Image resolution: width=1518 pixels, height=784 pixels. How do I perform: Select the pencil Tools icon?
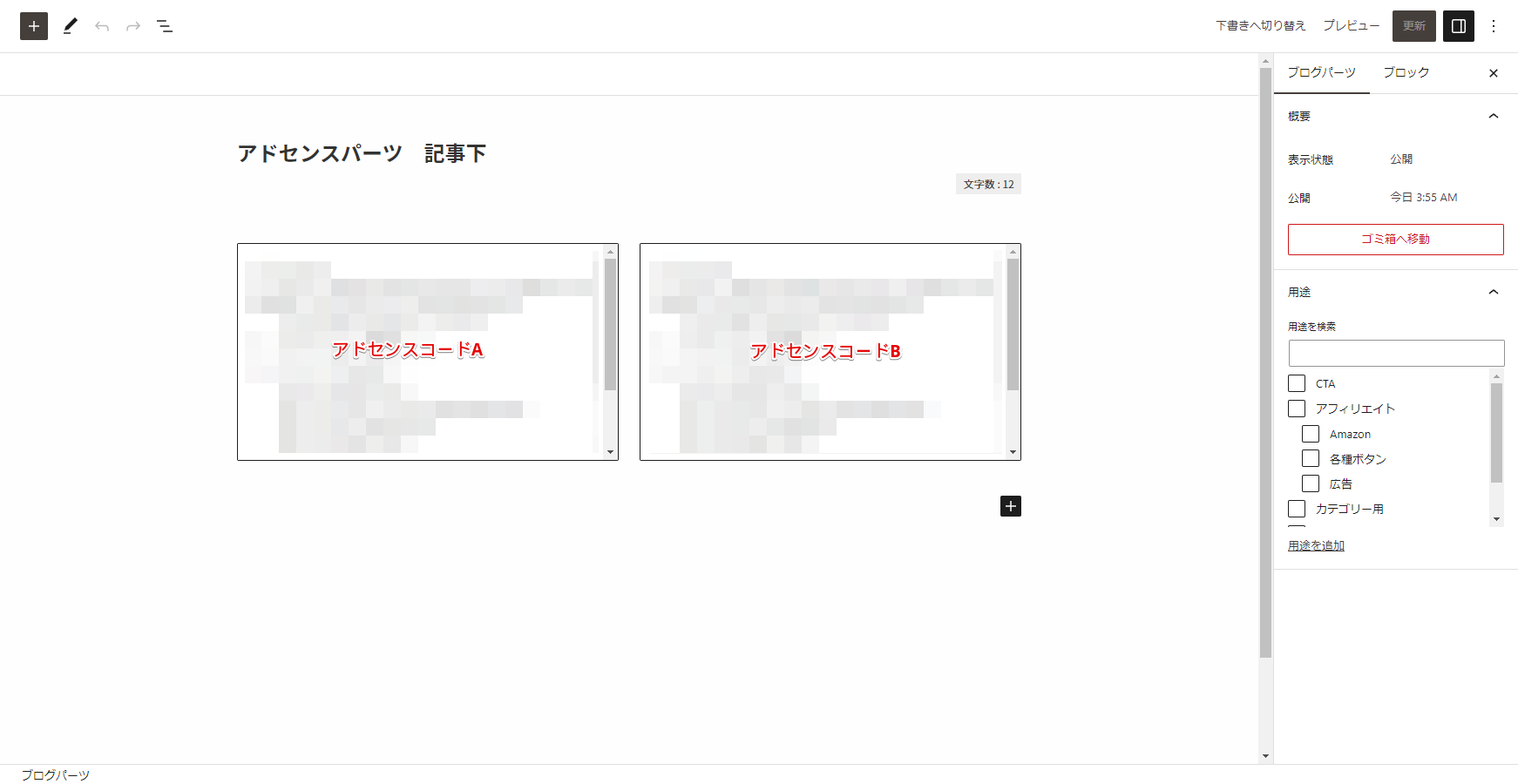[71, 26]
